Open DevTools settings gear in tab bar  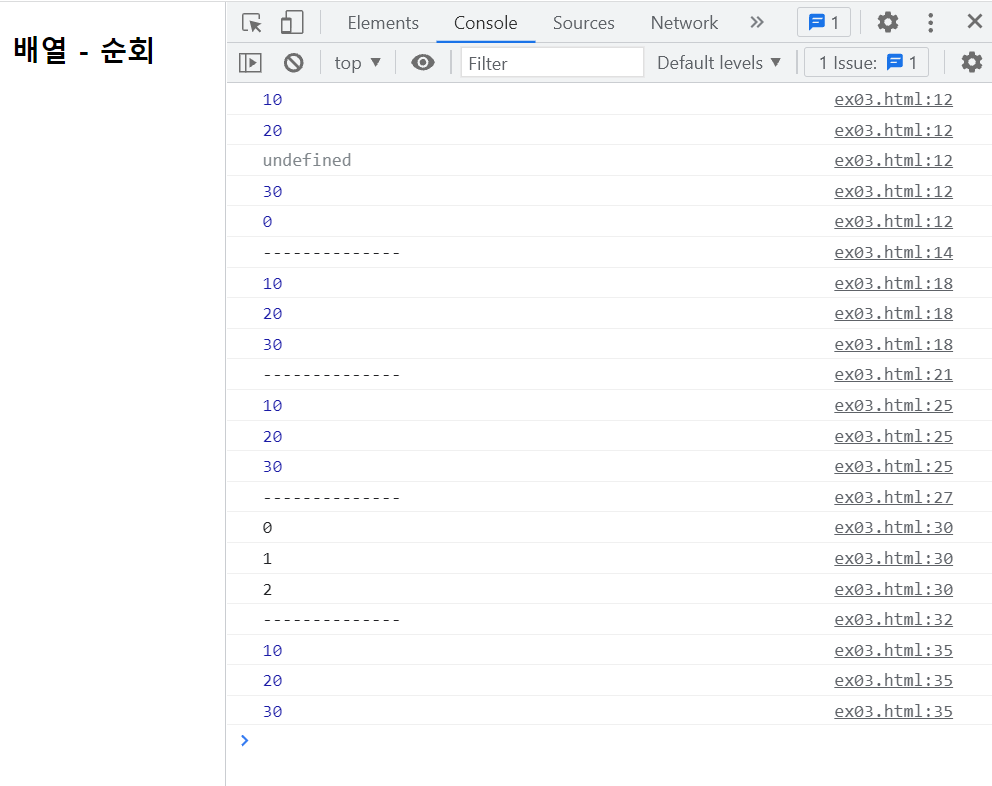[x=888, y=23]
